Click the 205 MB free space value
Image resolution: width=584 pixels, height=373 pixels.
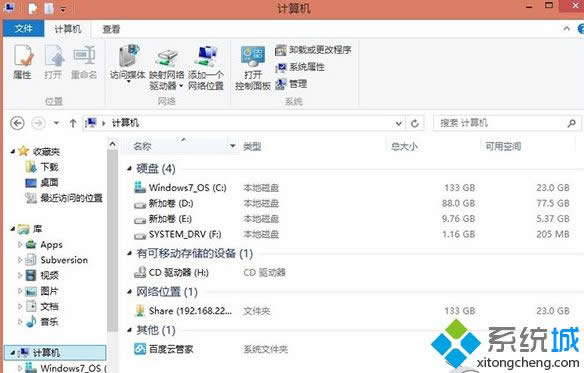pos(553,234)
